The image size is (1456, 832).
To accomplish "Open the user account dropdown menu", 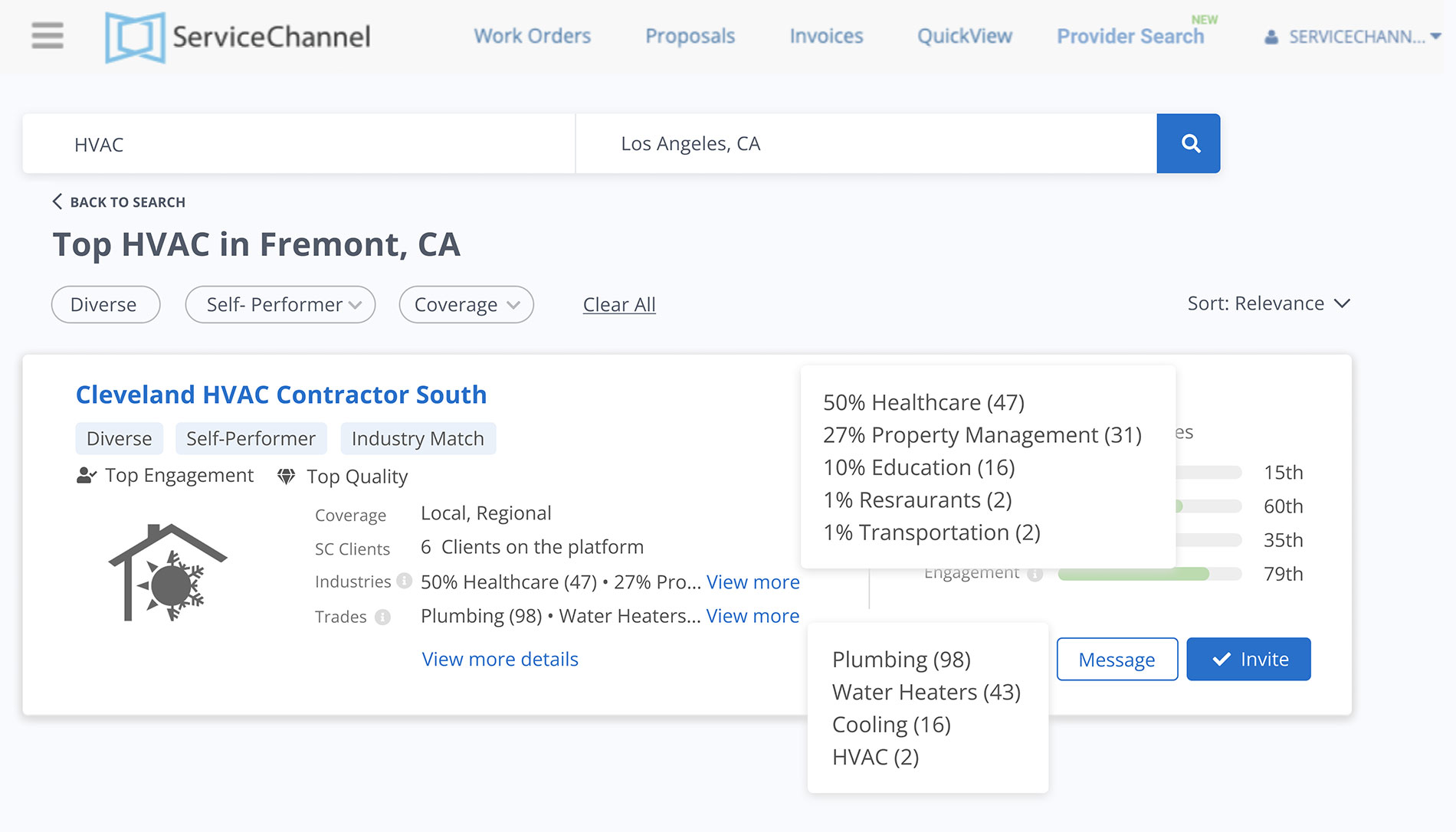I will tap(1353, 37).
